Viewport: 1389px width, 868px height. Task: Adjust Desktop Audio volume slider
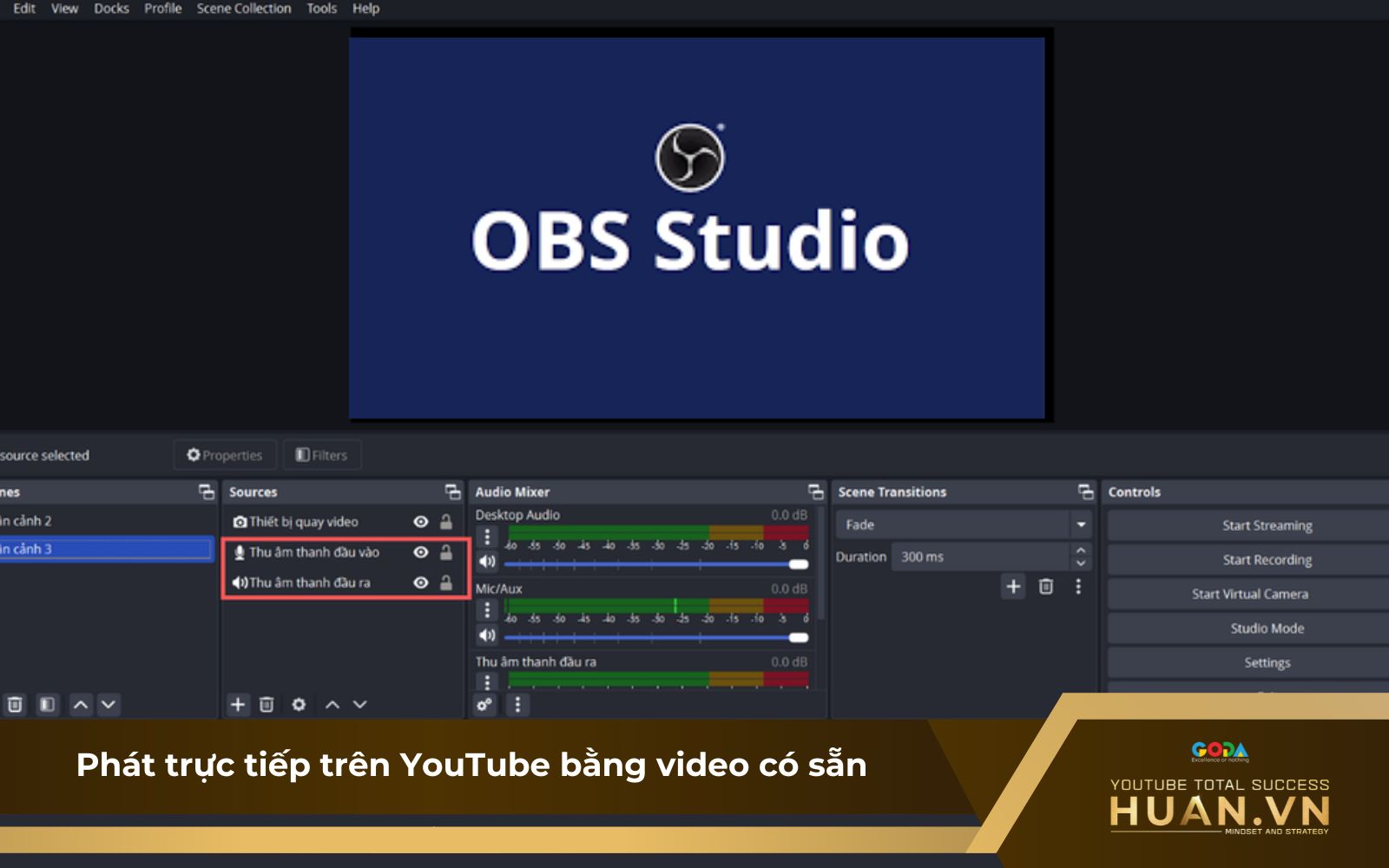[656, 564]
